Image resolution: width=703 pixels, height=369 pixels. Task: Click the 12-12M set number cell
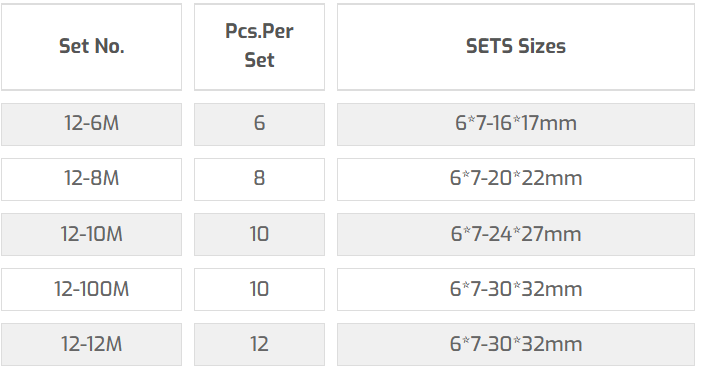point(91,344)
